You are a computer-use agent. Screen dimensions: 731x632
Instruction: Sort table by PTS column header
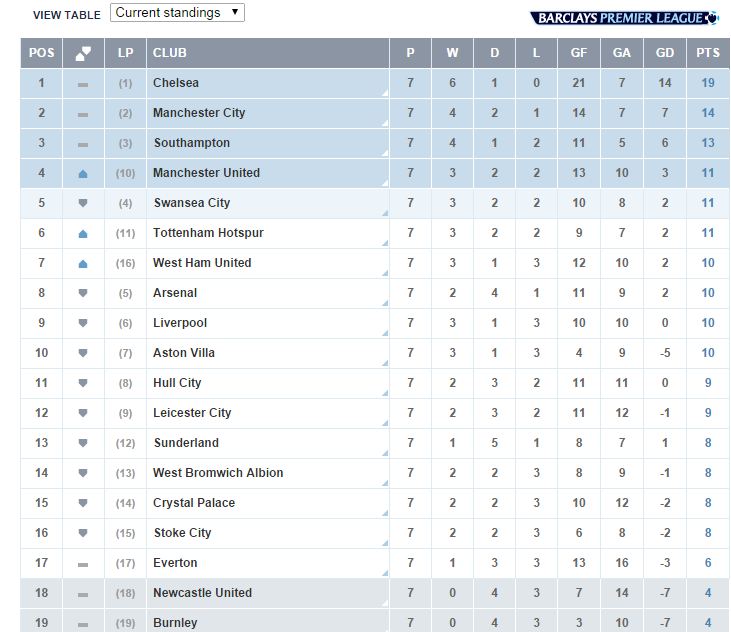pyautogui.click(x=708, y=53)
